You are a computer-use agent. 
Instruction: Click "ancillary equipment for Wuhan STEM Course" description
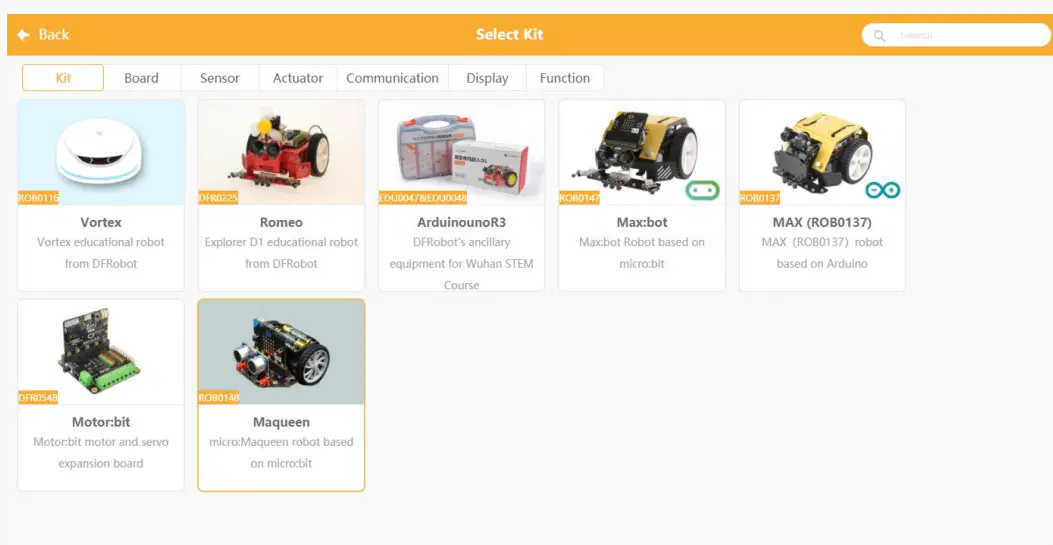pyautogui.click(x=461, y=264)
